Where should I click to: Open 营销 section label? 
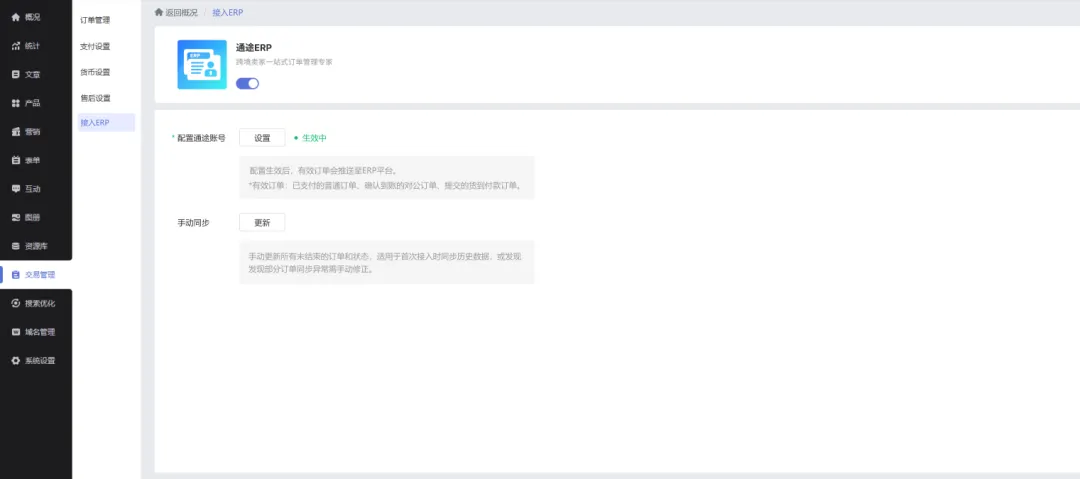click(32, 132)
